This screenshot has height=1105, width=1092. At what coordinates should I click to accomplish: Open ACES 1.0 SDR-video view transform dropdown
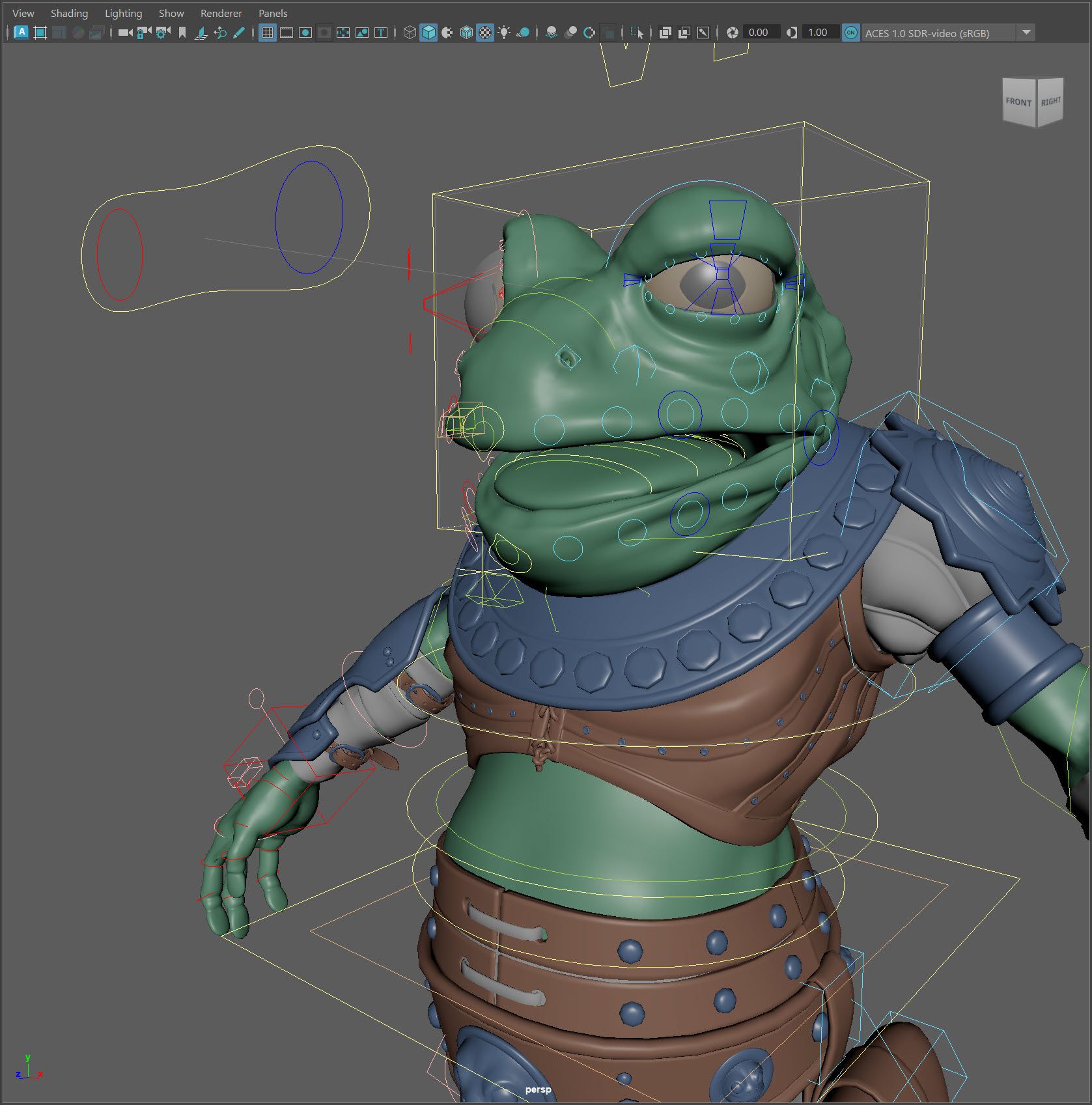[x=948, y=33]
